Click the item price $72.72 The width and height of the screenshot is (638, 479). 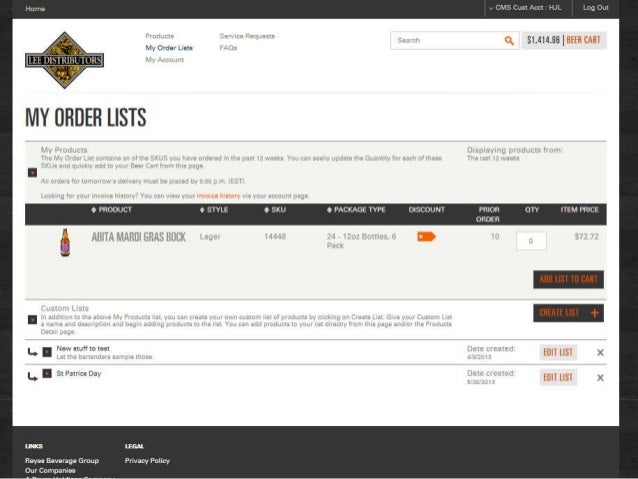click(587, 236)
